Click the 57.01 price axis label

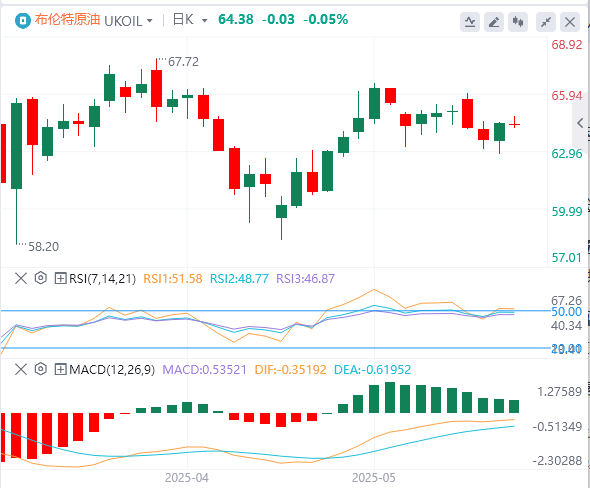tap(567, 258)
